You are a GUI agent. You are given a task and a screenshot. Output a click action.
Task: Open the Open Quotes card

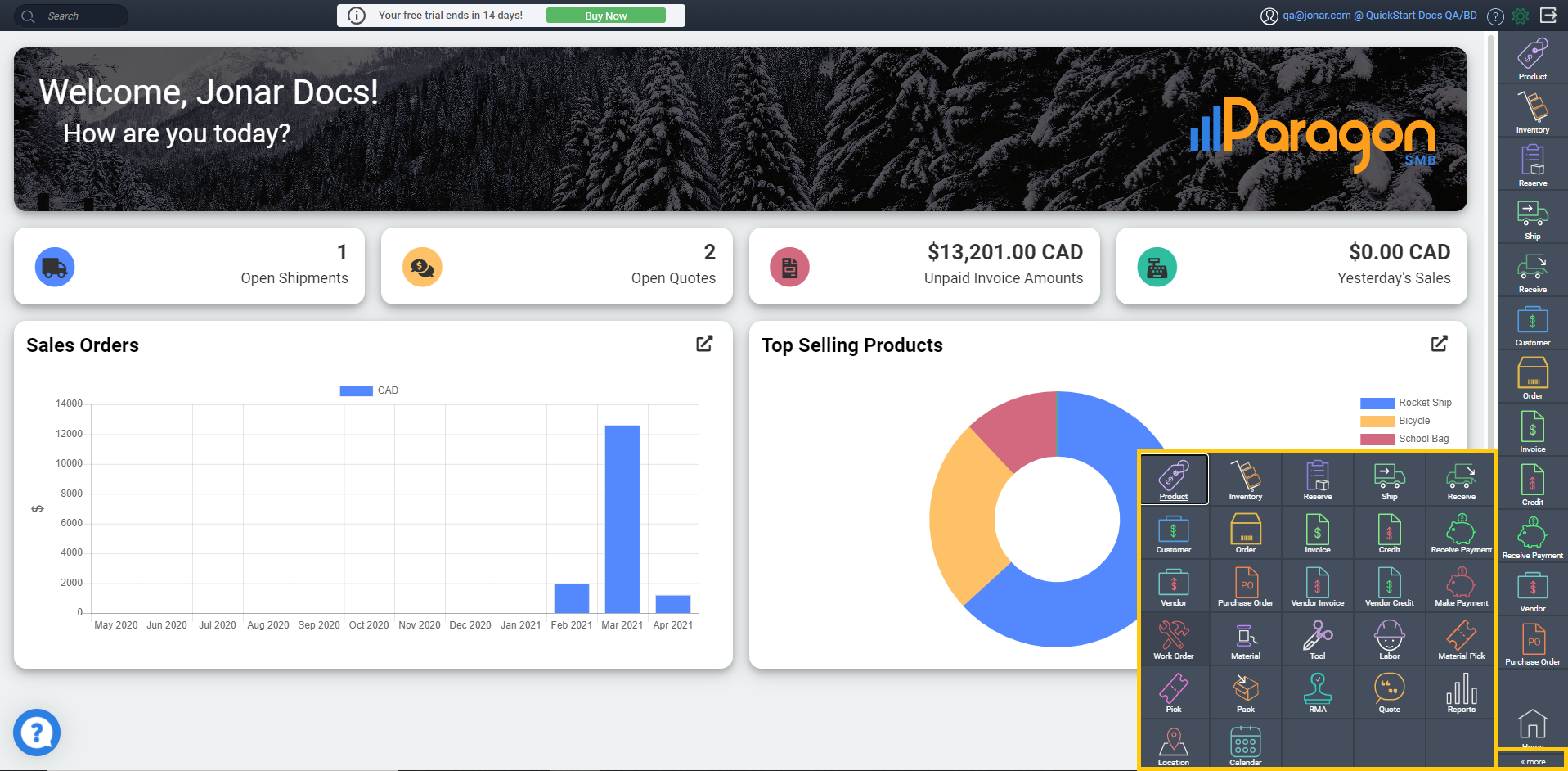point(557,266)
